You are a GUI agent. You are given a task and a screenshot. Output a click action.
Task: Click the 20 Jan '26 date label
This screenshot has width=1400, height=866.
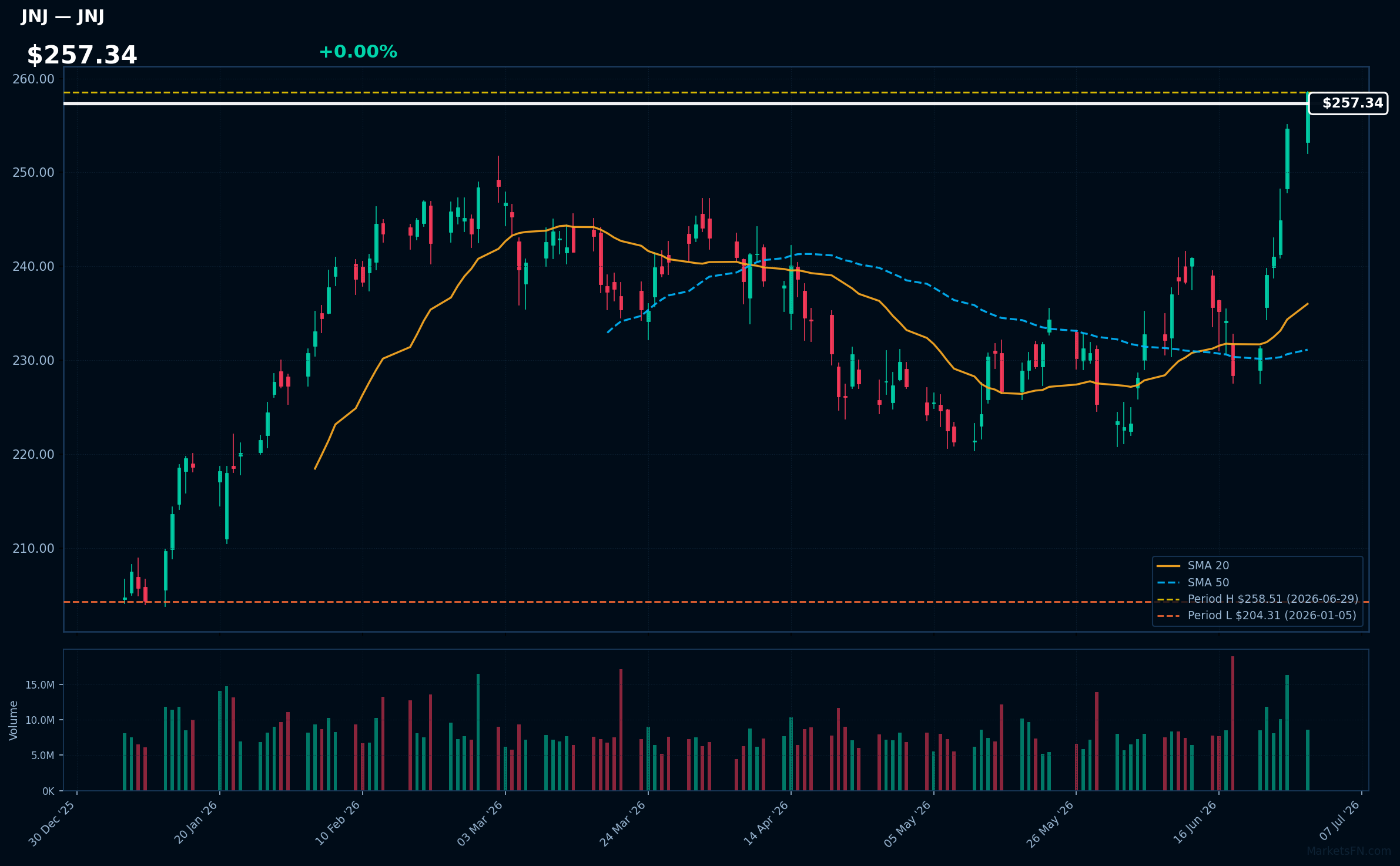tap(196, 823)
